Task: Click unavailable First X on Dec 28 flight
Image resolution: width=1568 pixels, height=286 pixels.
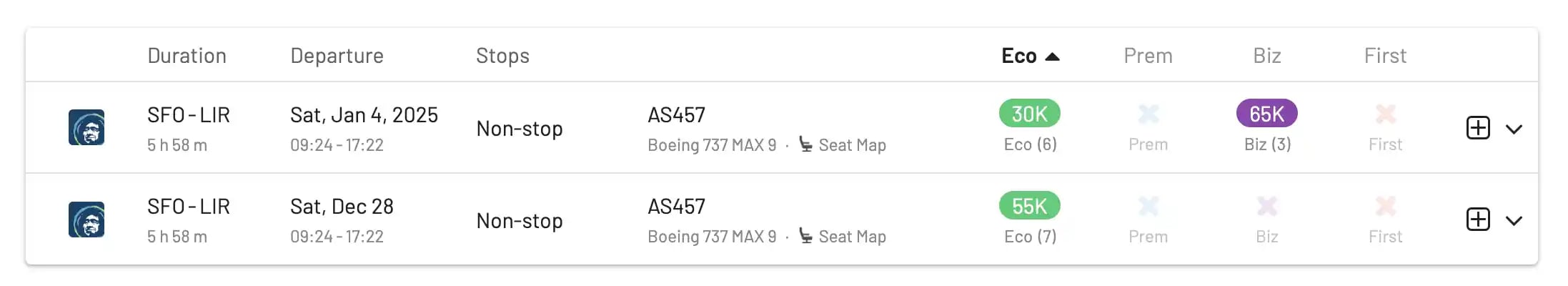Action: pyautogui.click(x=1385, y=206)
